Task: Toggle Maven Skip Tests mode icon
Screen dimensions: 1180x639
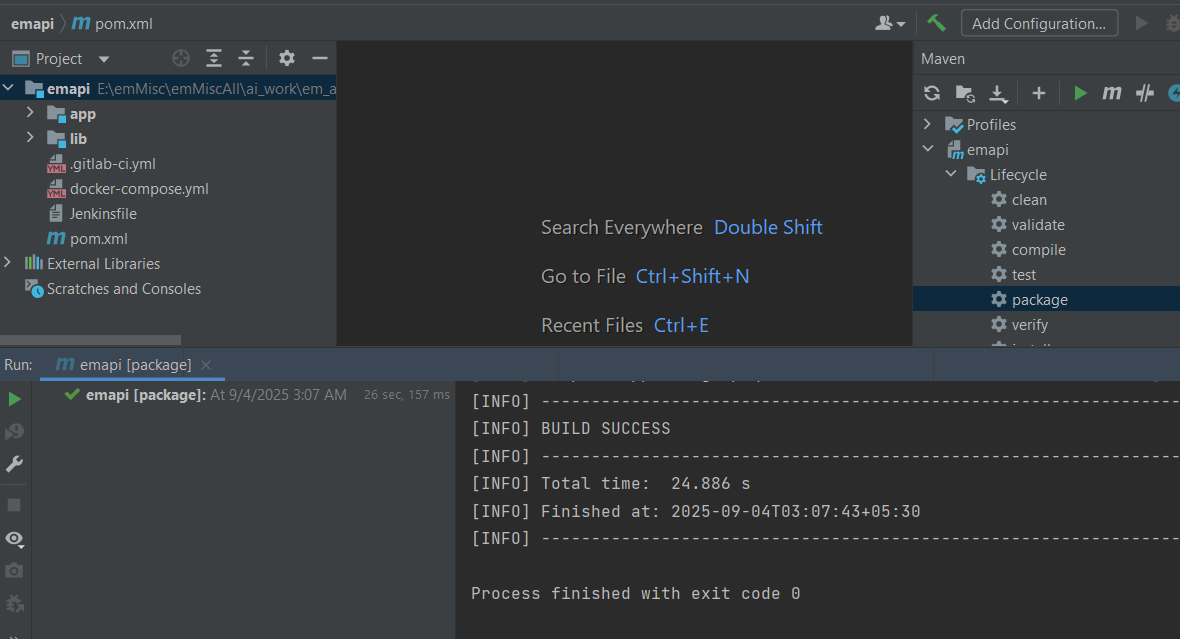Action: pyautogui.click(x=1145, y=93)
